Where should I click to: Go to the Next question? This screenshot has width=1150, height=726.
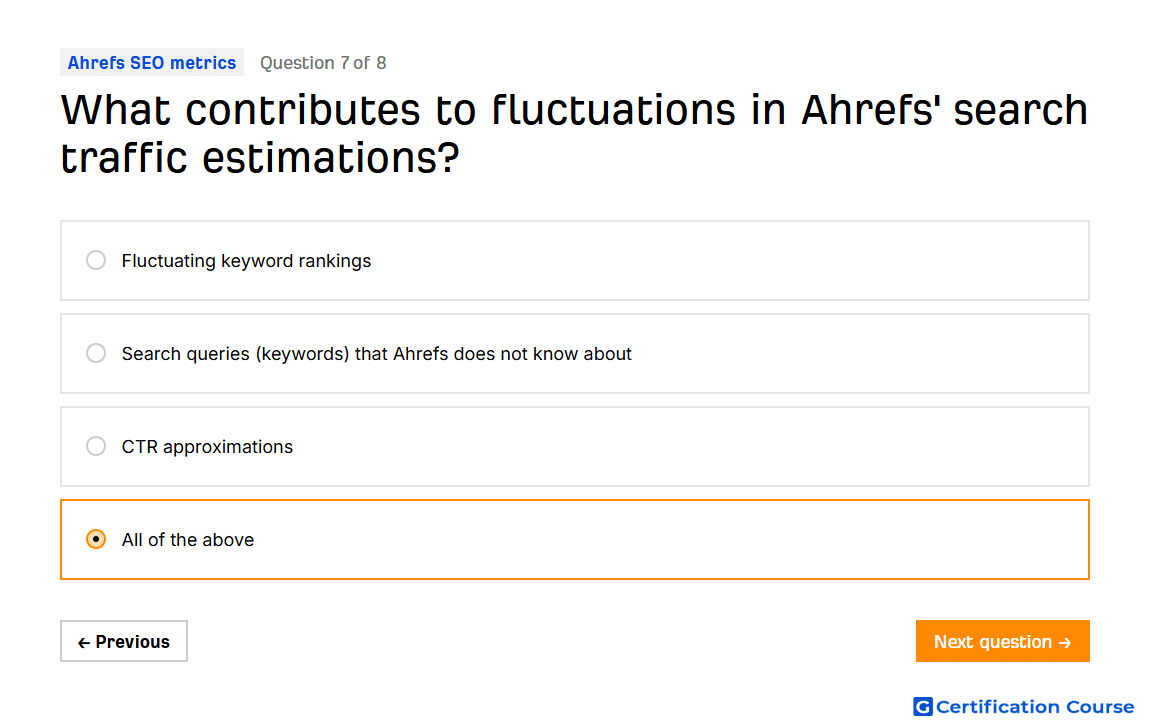click(1002, 641)
